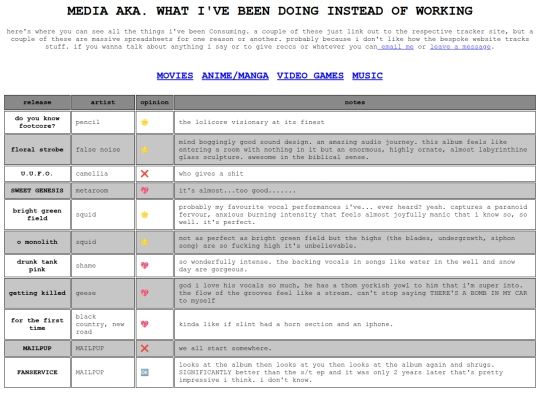Click the 'release' column header
The width and height of the screenshot is (540, 405).
pos(37,102)
